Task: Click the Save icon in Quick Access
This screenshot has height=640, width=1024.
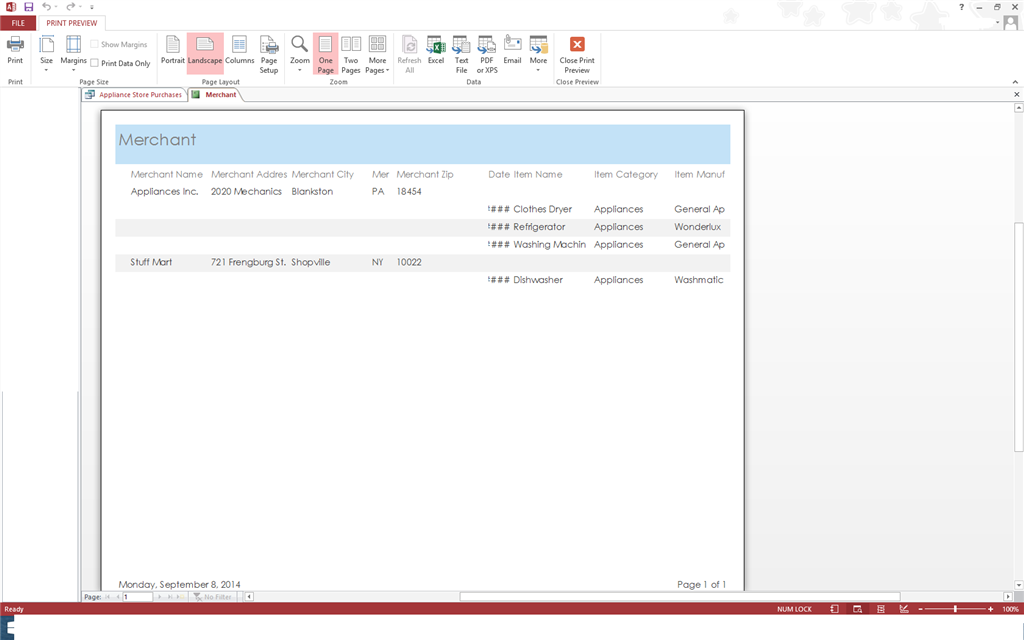Action: [28, 7]
